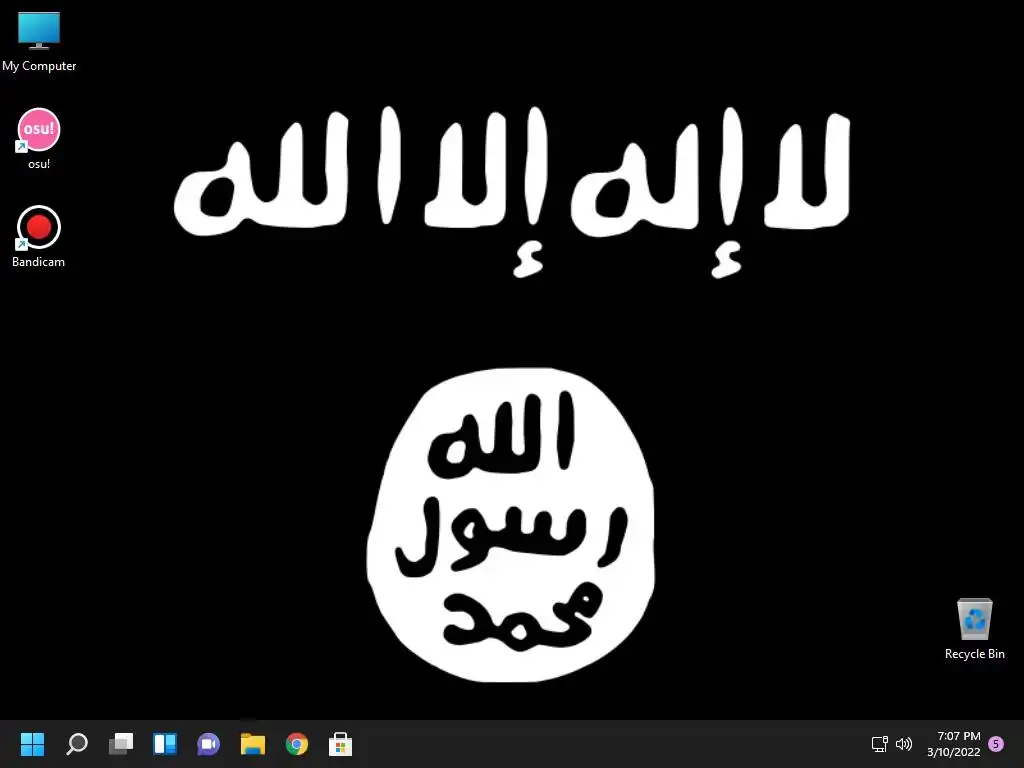Click the clock showing 7:07 PM

click(x=959, y=736)
